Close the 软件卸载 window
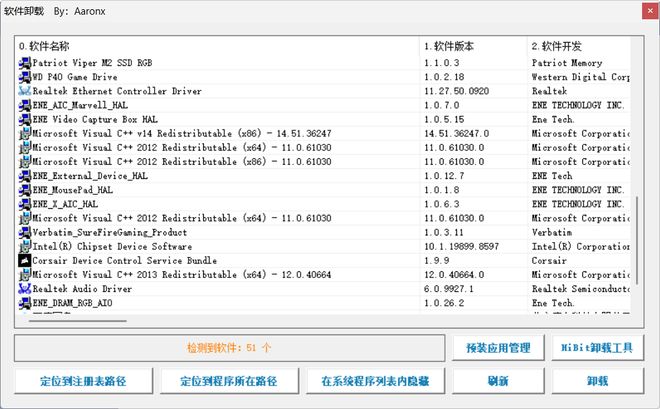 coord(650,11)
